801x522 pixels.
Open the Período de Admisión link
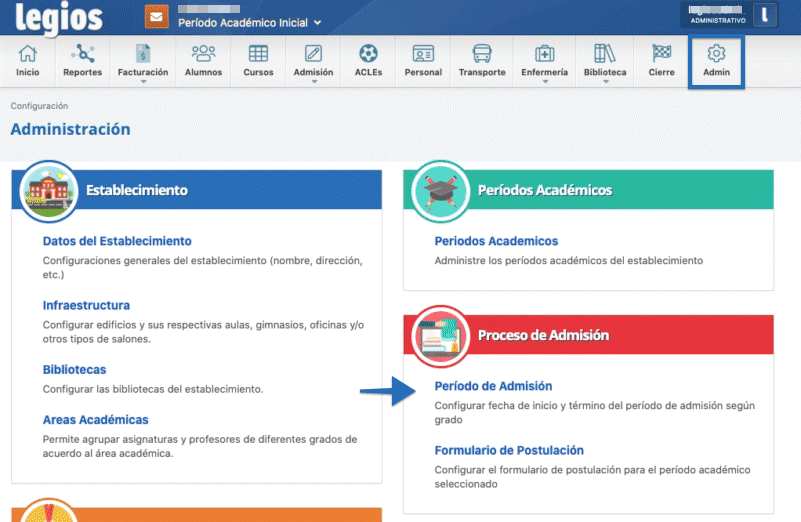(x=493, y=386)
